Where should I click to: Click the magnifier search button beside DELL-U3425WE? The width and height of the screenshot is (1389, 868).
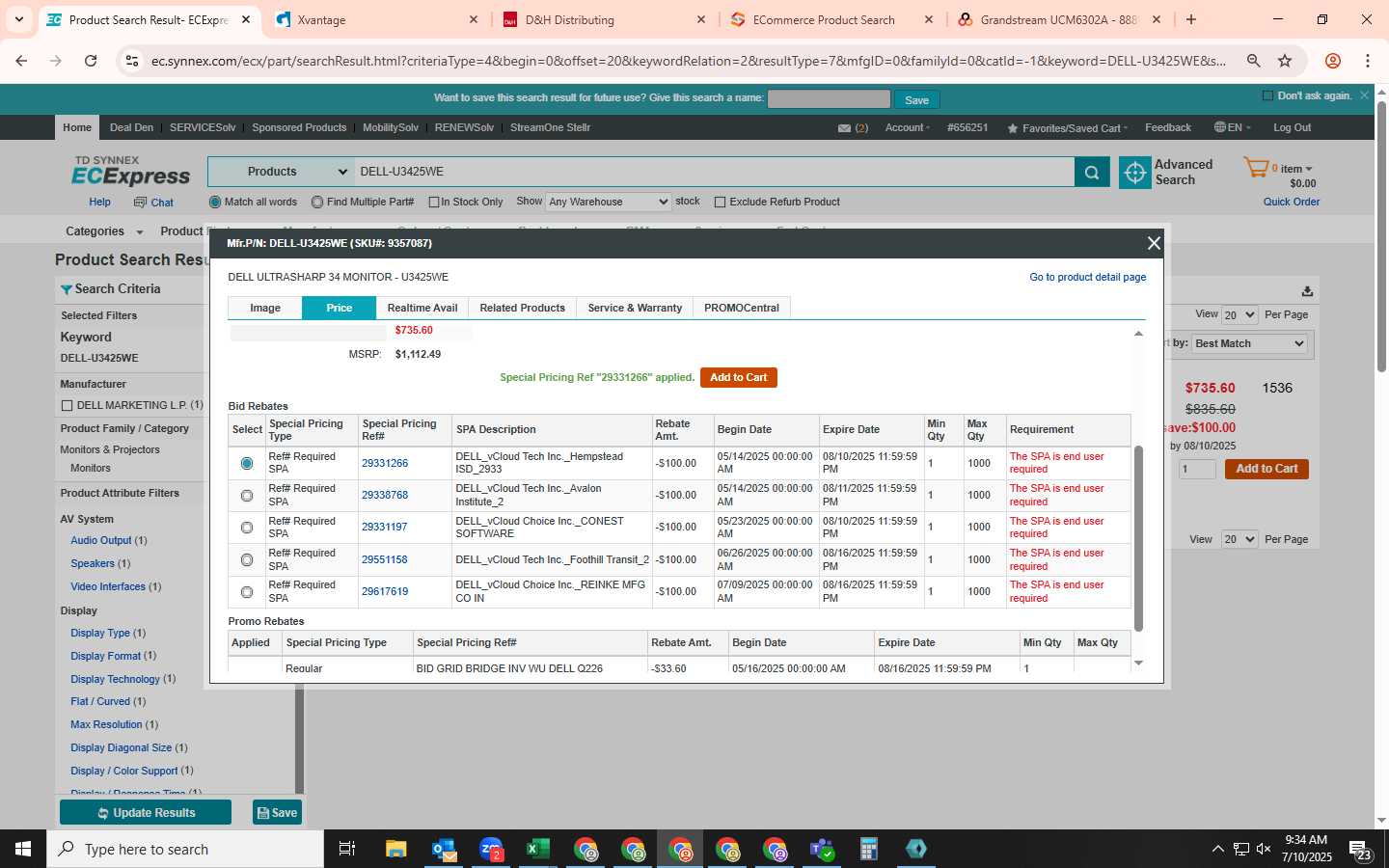pyautogui.click(x=1091, y=173)
